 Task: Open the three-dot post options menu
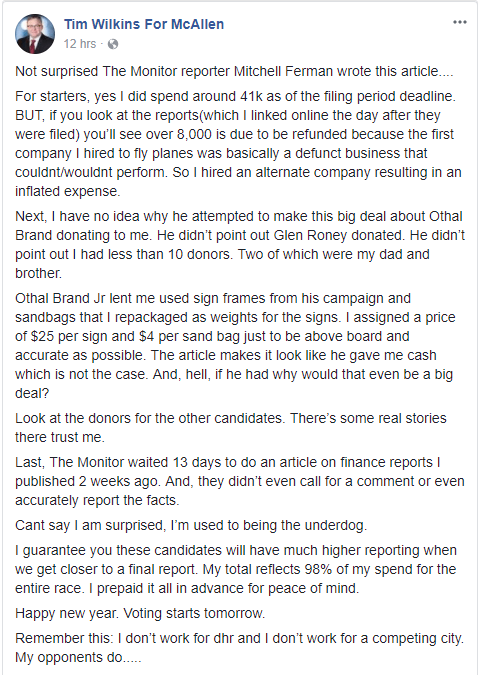coord(460,22)
